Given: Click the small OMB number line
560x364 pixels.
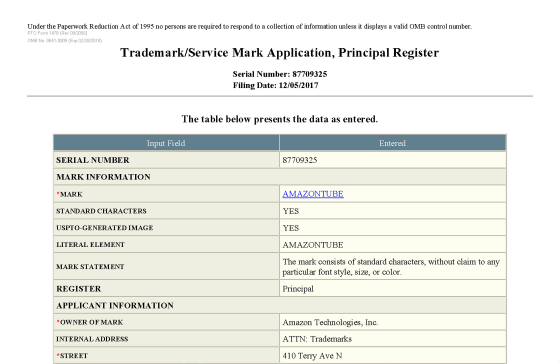Looking at the screenshot, I should tap(65, 41).
